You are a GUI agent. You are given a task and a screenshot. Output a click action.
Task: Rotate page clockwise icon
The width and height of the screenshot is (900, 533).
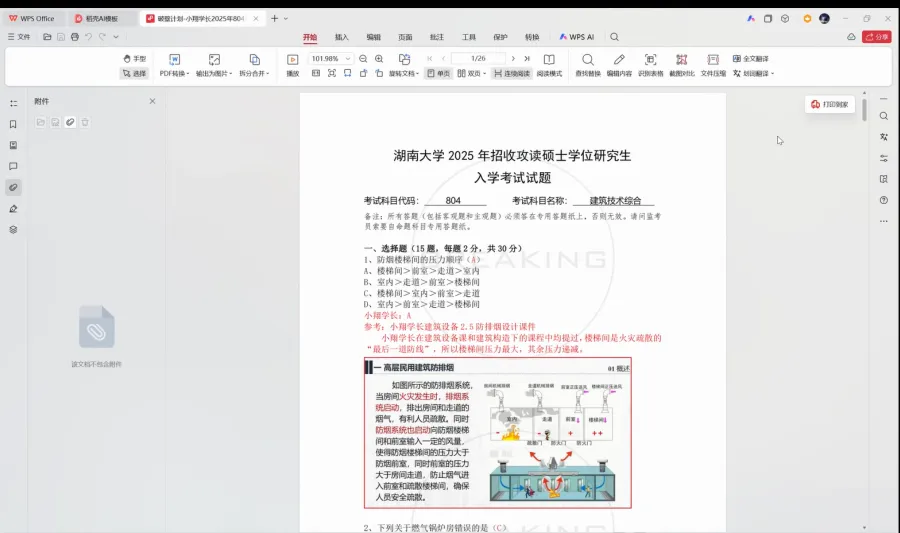tap(379, 73)
